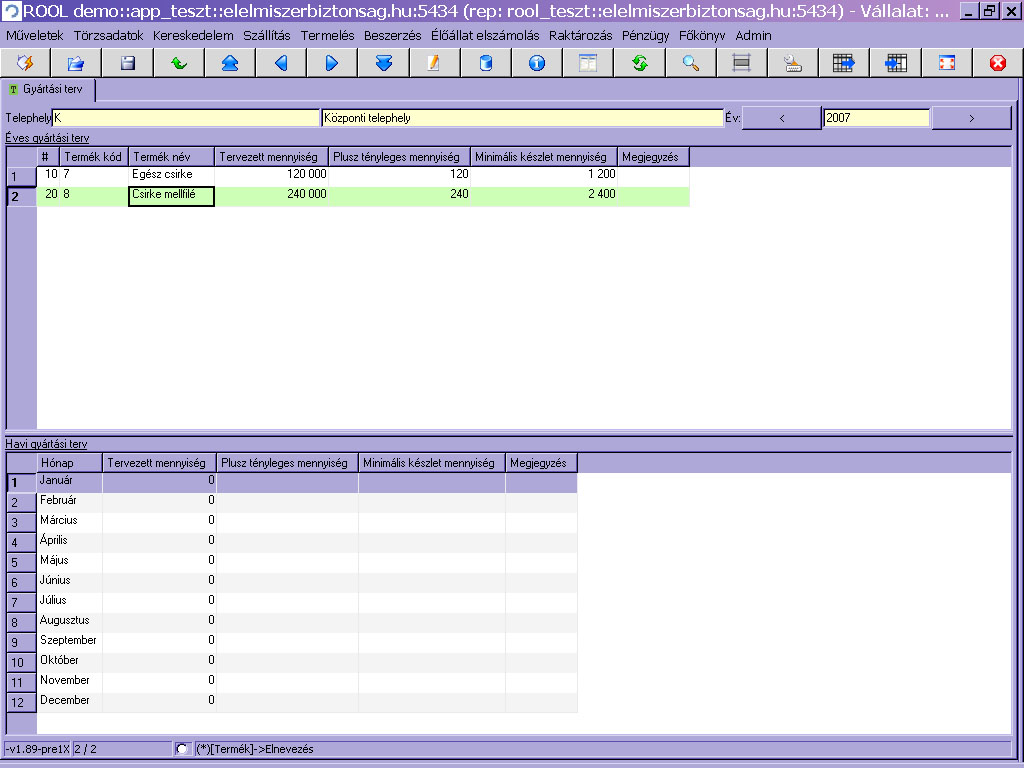
Task: Click the status bar round indicator
Action: [x=182, y=749]
